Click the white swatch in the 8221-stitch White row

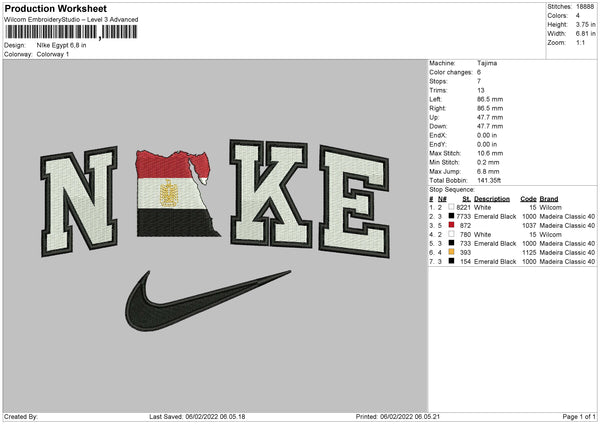point(451,207)
